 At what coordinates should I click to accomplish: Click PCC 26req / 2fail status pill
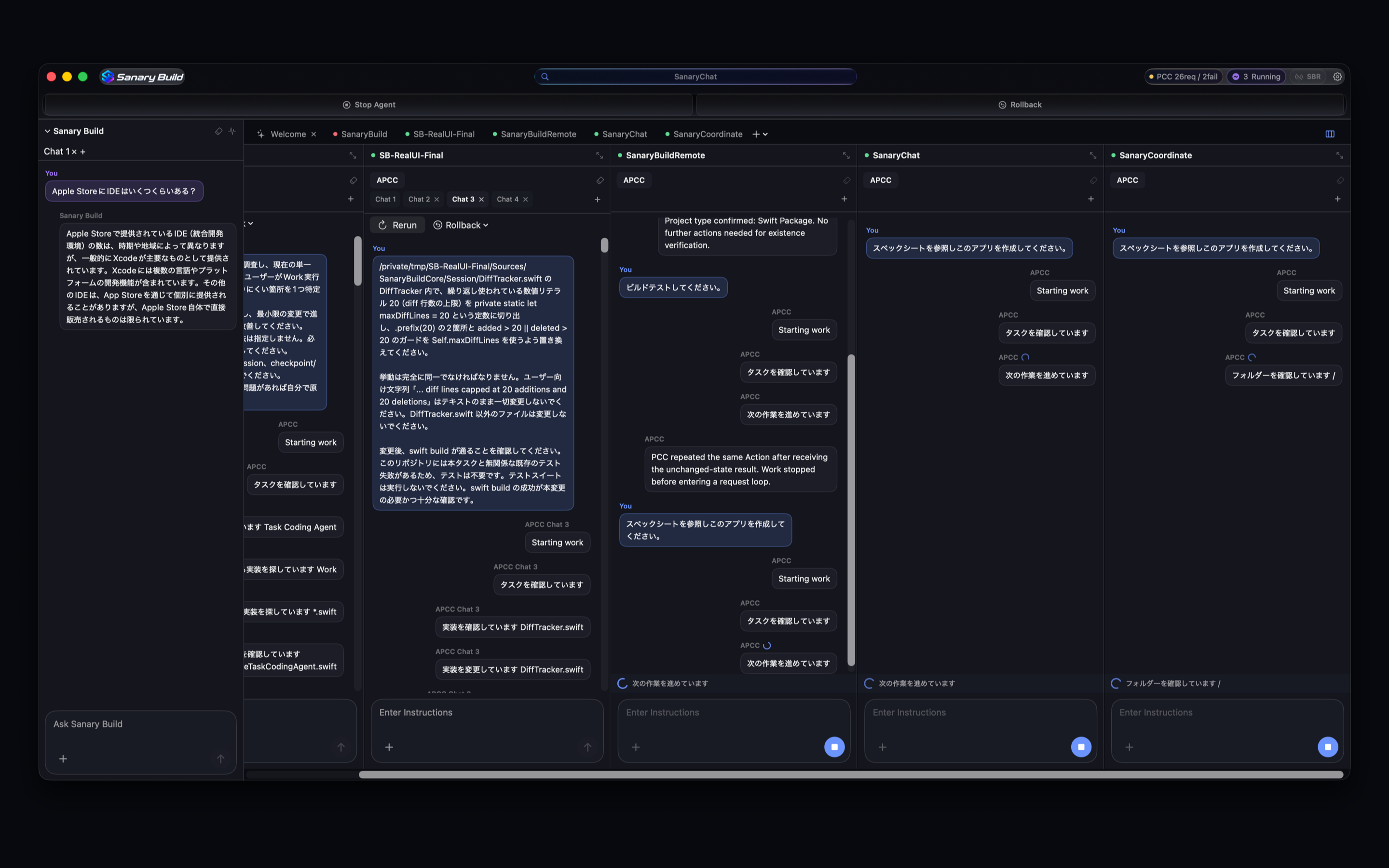coord(1184,76)
